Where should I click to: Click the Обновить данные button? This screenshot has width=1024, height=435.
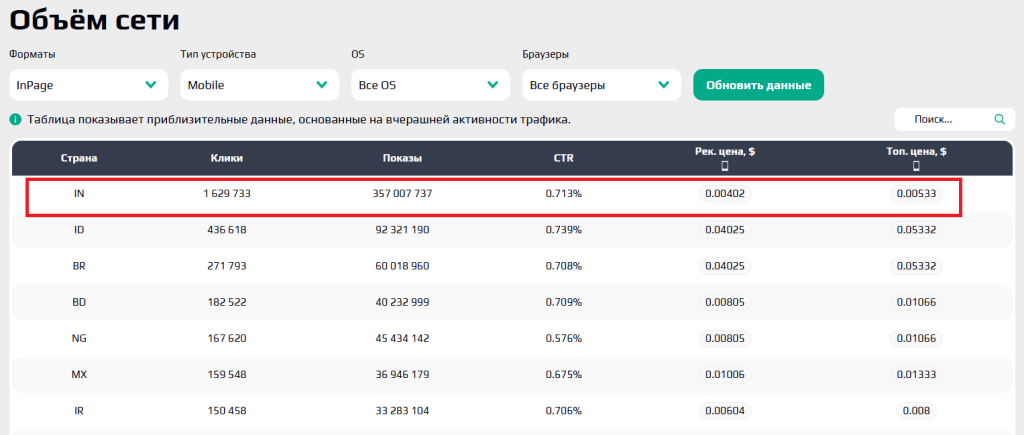pos(758,85)
